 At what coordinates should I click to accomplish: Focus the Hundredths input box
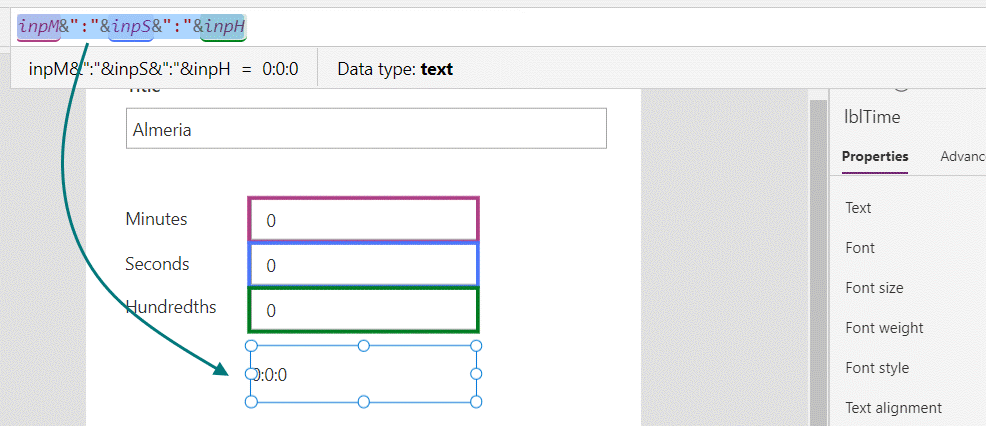pyautogui.click(x=364, y=310)
